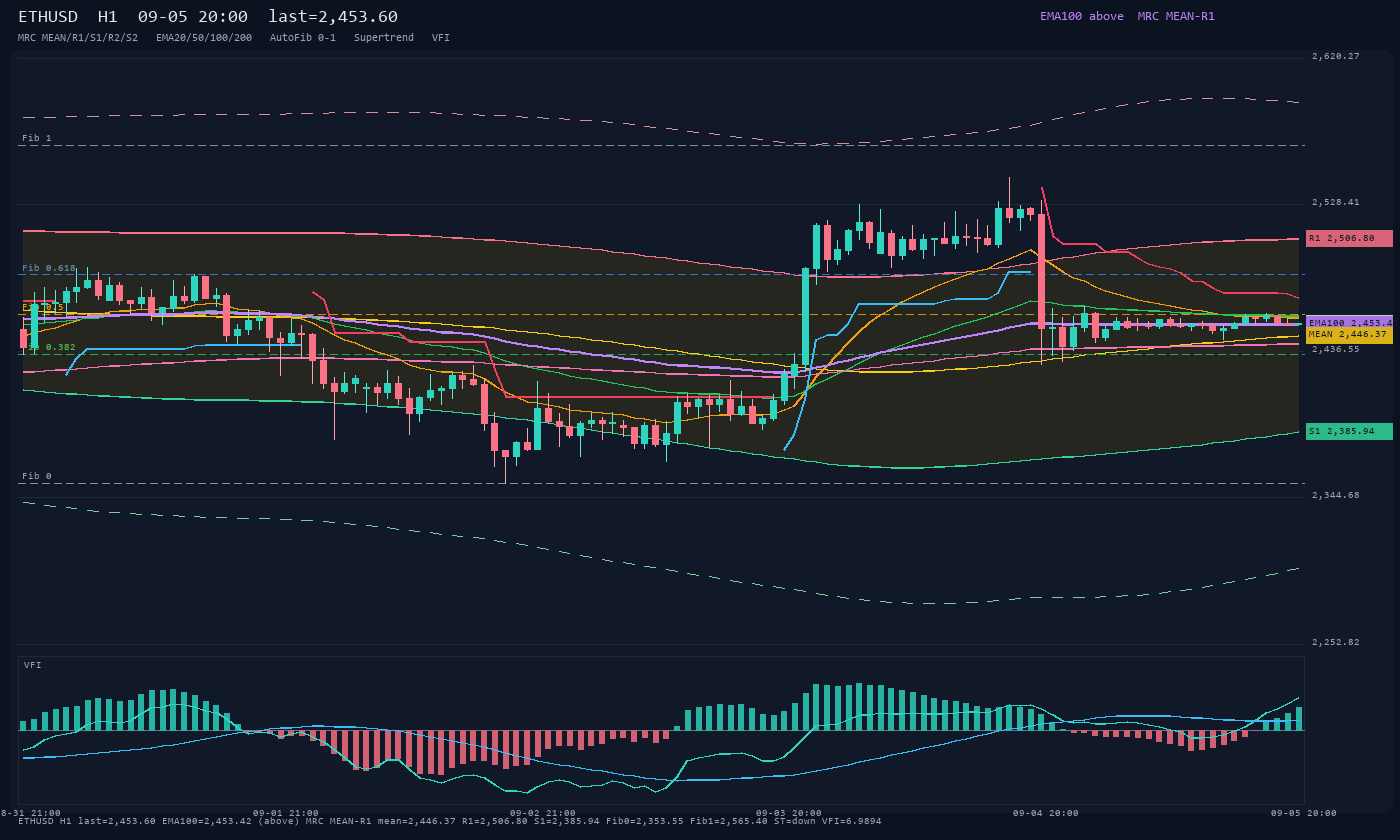Click the '09-05 20:00' time axis label

(1303, 813)
